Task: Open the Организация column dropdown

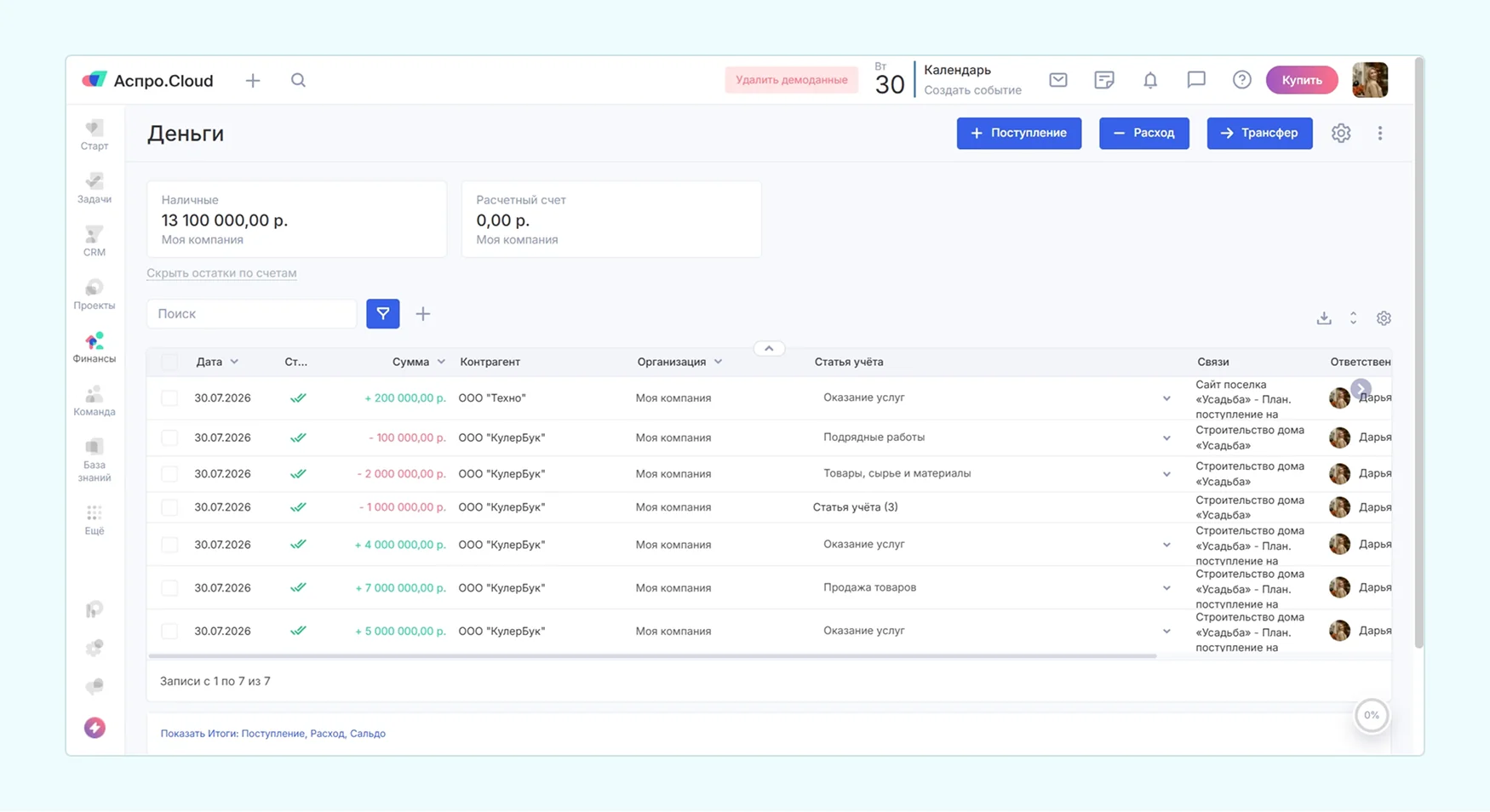Action: [718, 362]
